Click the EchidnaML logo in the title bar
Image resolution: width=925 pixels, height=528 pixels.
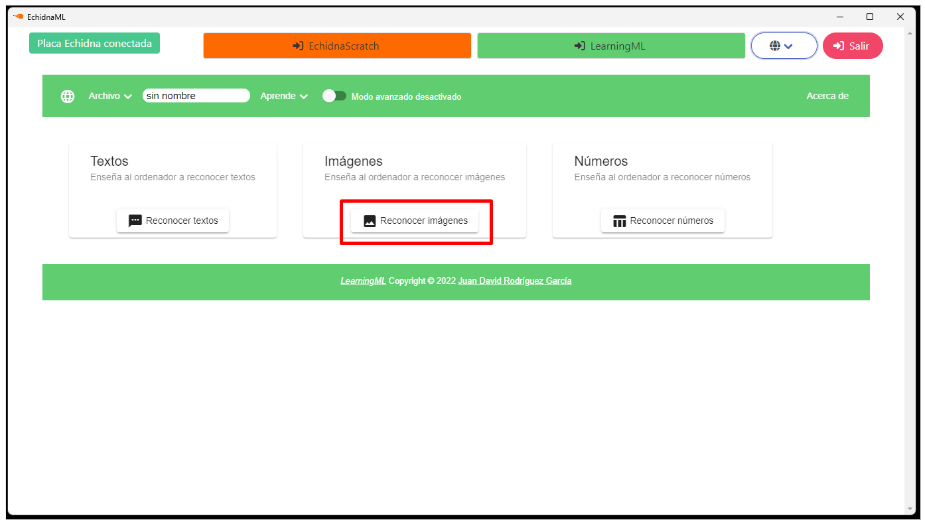tap(18, 17)
